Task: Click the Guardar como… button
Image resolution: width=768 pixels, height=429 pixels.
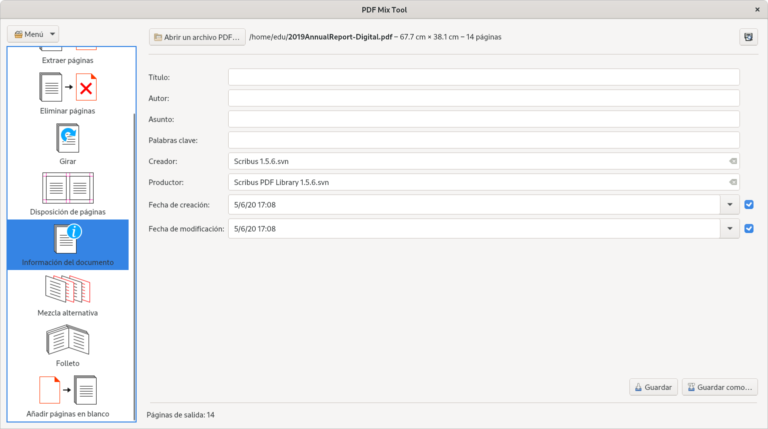Action: click(x=720, y=387)
